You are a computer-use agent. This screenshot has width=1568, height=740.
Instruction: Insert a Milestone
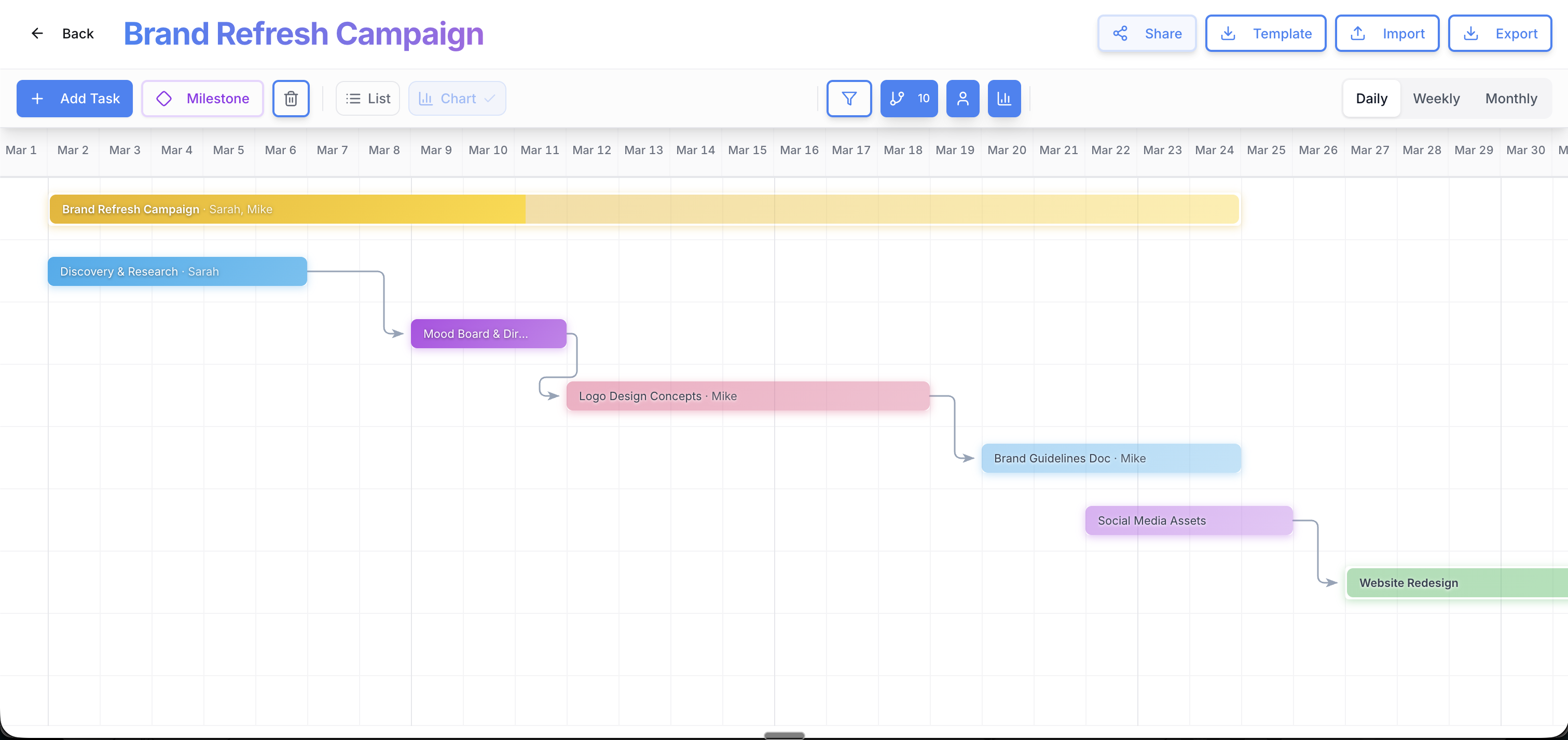[203, 99]
